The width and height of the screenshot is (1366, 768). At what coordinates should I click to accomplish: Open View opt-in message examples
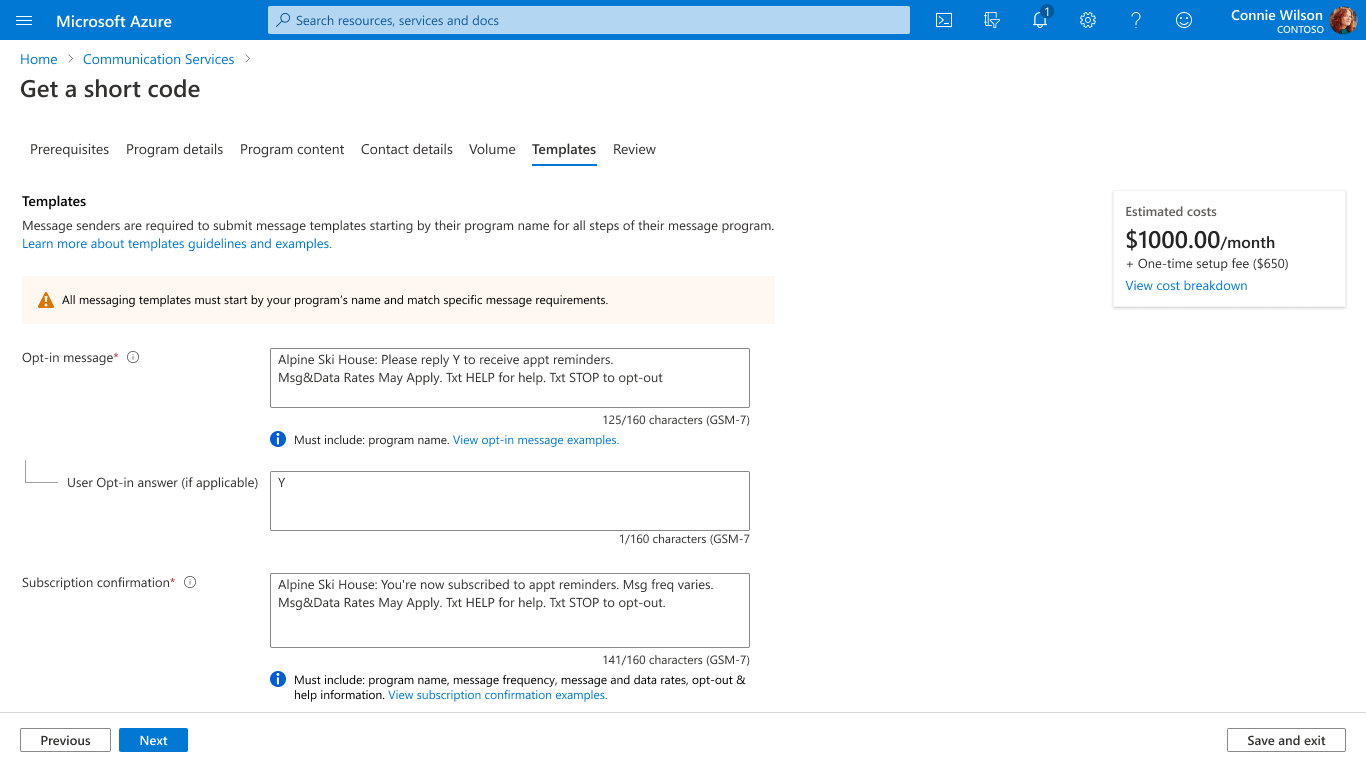pos(535,439)
